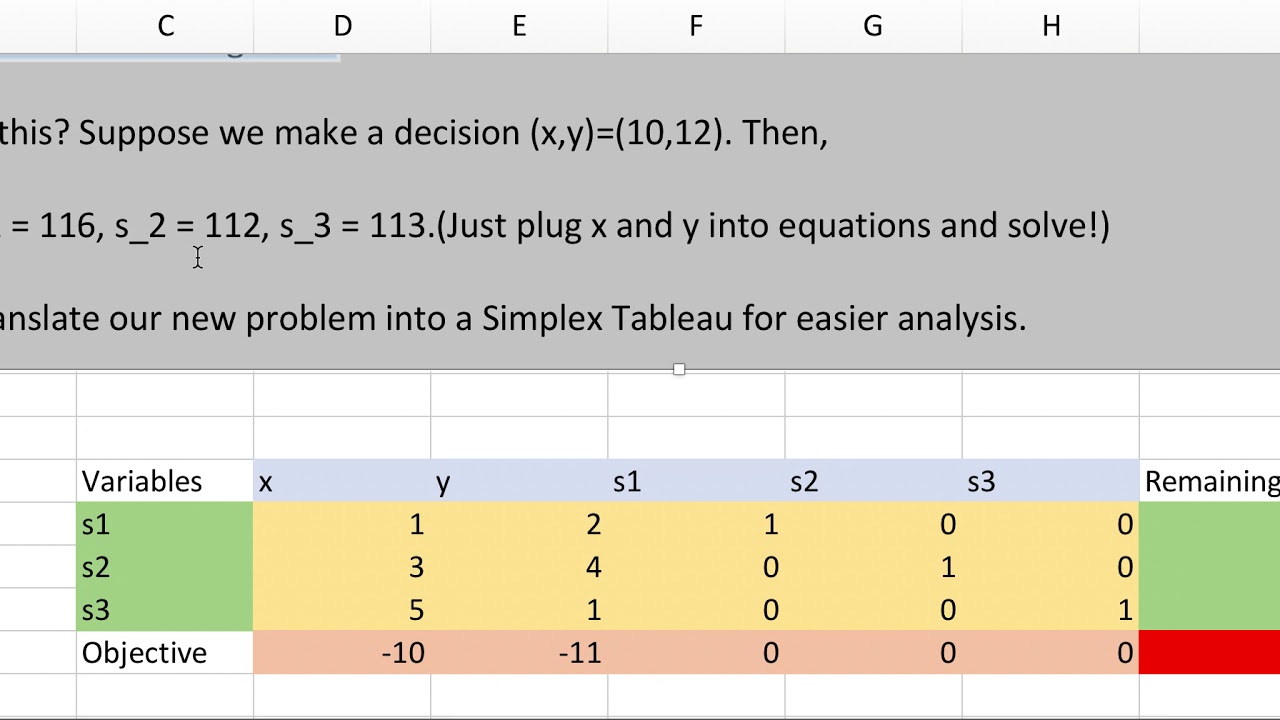Select column F header

696,26
